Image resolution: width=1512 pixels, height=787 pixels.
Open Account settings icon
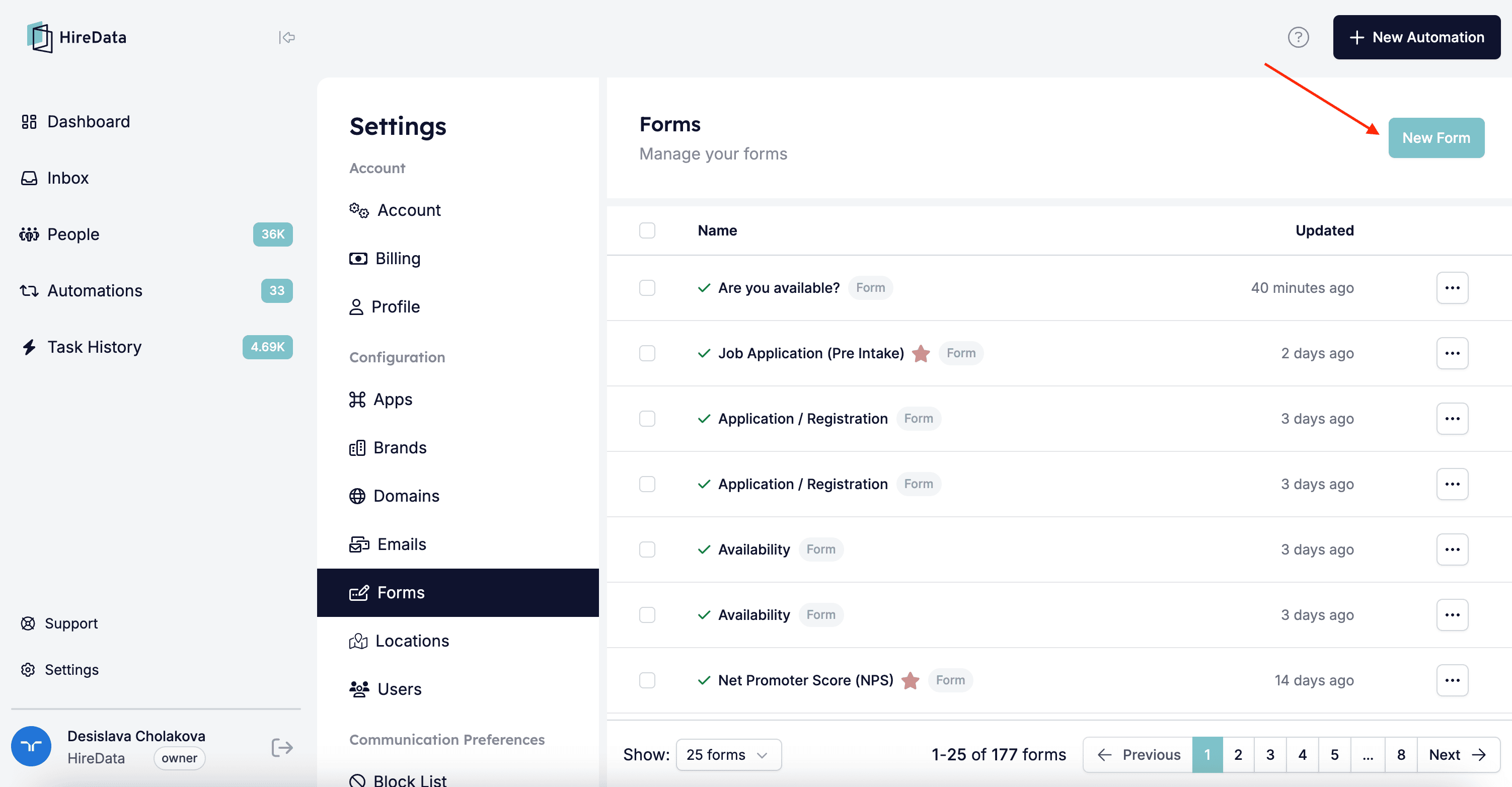(x=359, y=210)
